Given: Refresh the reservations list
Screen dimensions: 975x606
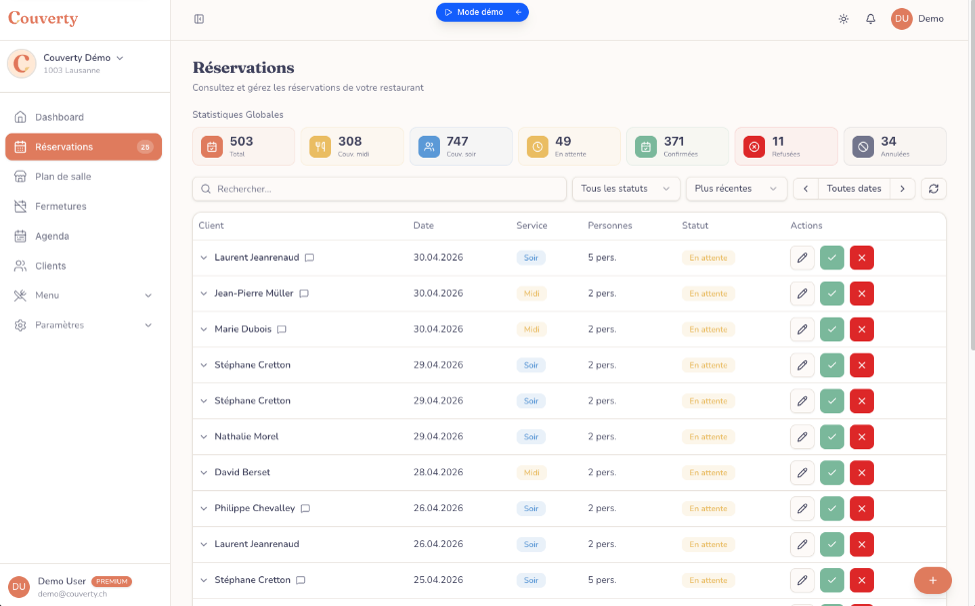Looking at the screenshot, I should click(933, 189).
